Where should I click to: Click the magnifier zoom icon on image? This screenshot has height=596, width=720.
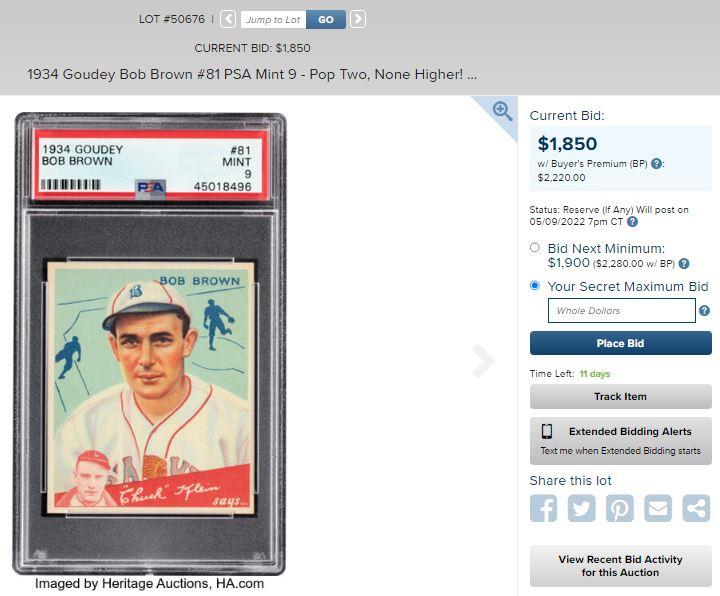pyautogui.click(x=502, y=111)
